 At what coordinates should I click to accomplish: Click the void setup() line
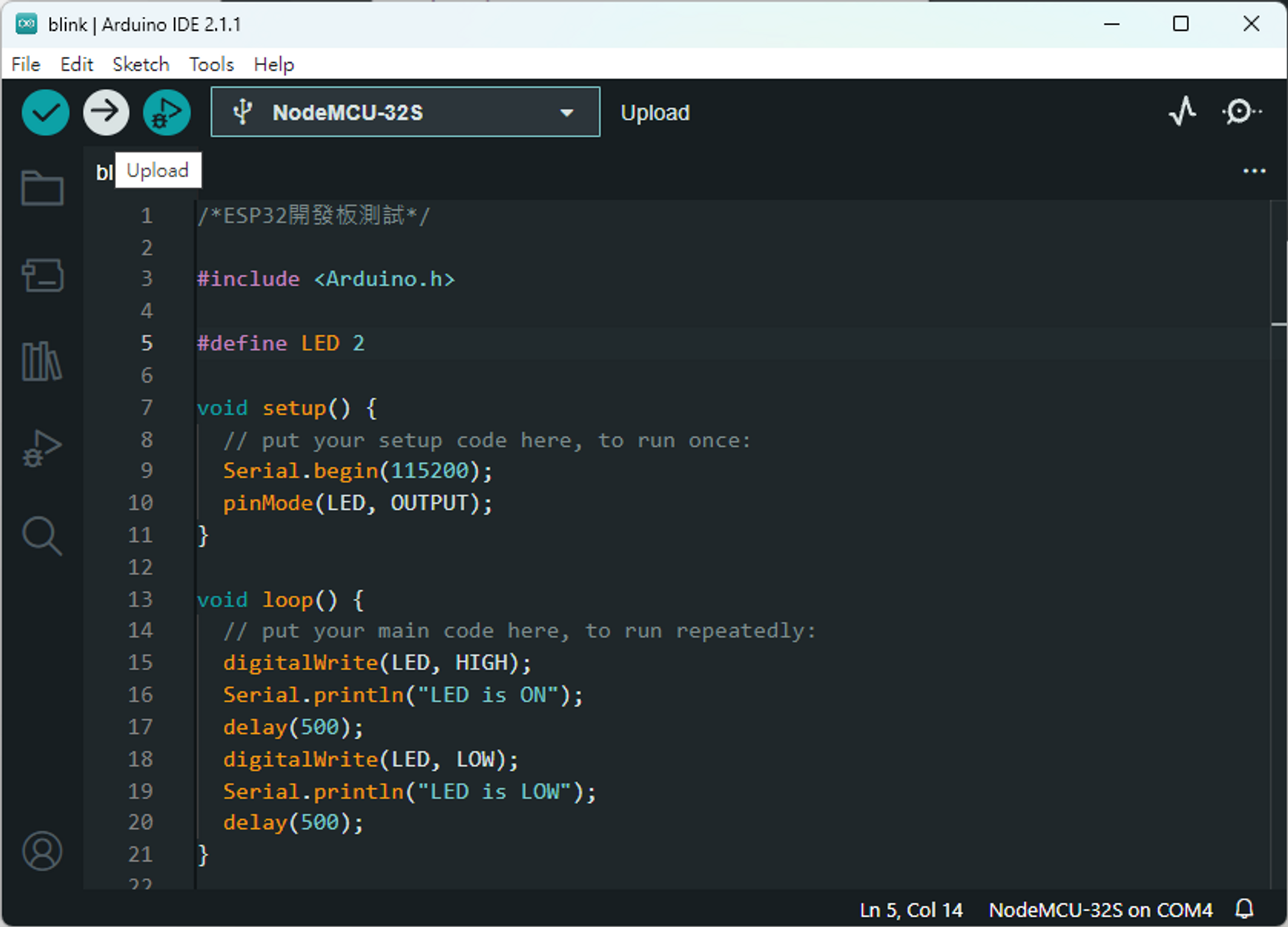tap(287, 407)
